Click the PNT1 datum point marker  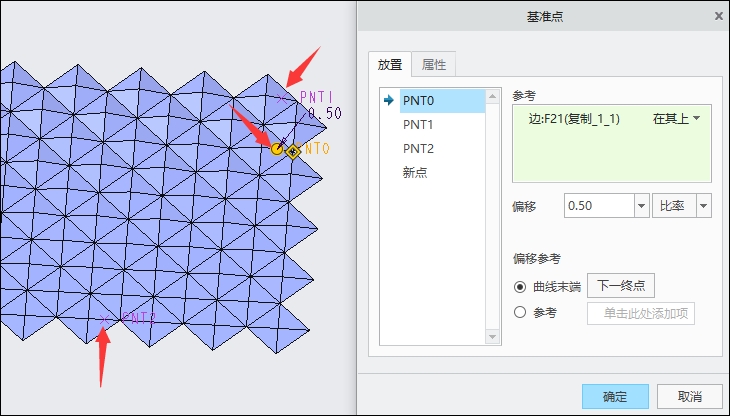point(282,98)
